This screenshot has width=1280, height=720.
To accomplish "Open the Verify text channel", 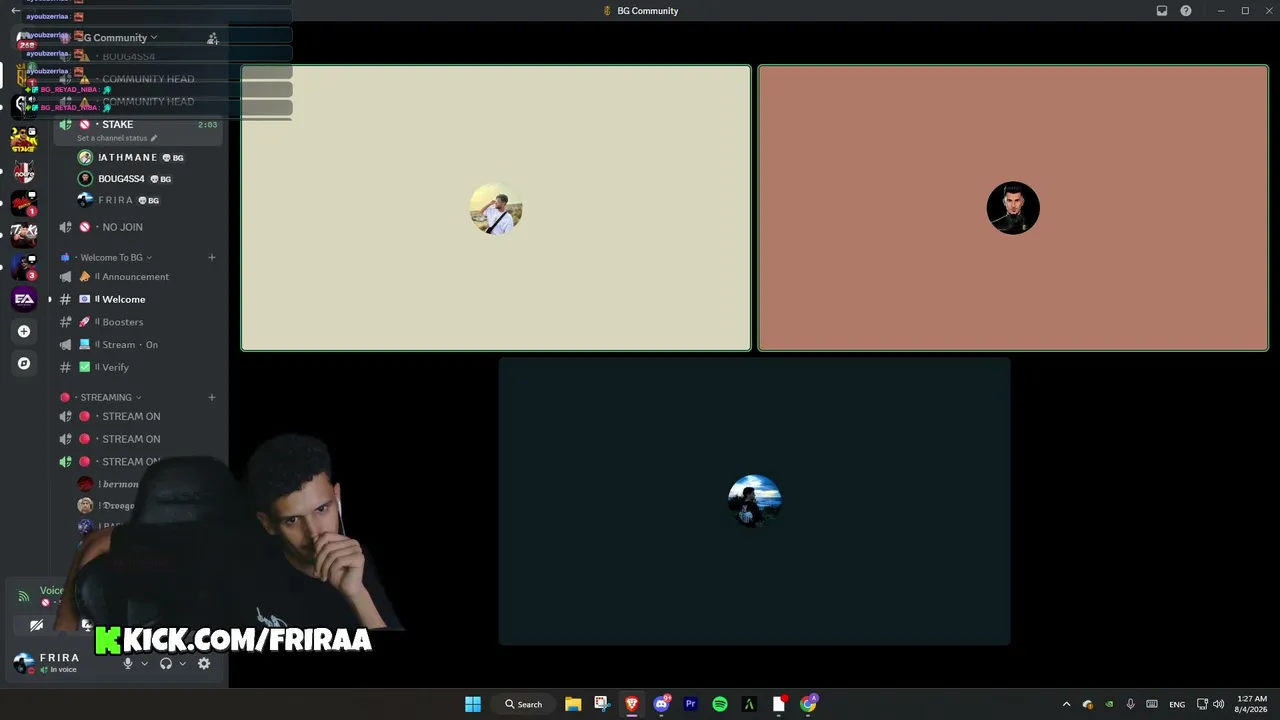I will click(139, 367).
